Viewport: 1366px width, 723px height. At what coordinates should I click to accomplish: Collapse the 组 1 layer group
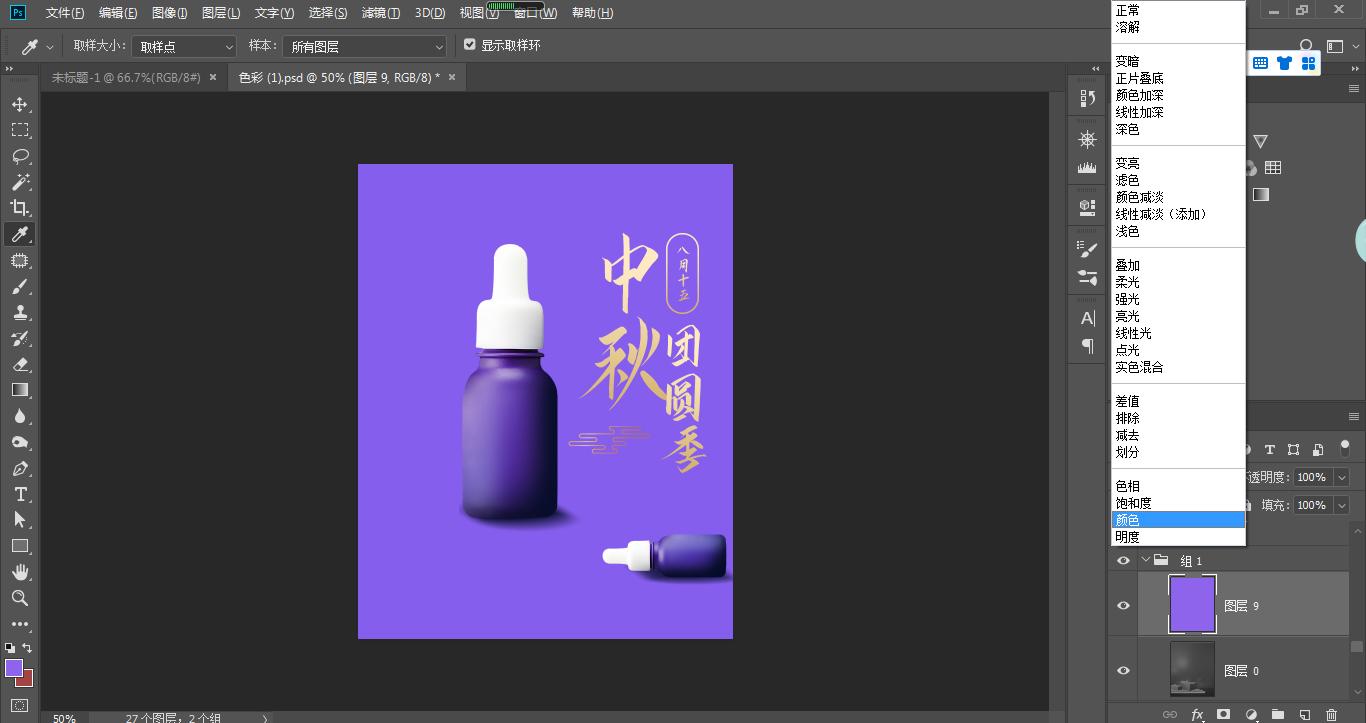(1147, 560)
